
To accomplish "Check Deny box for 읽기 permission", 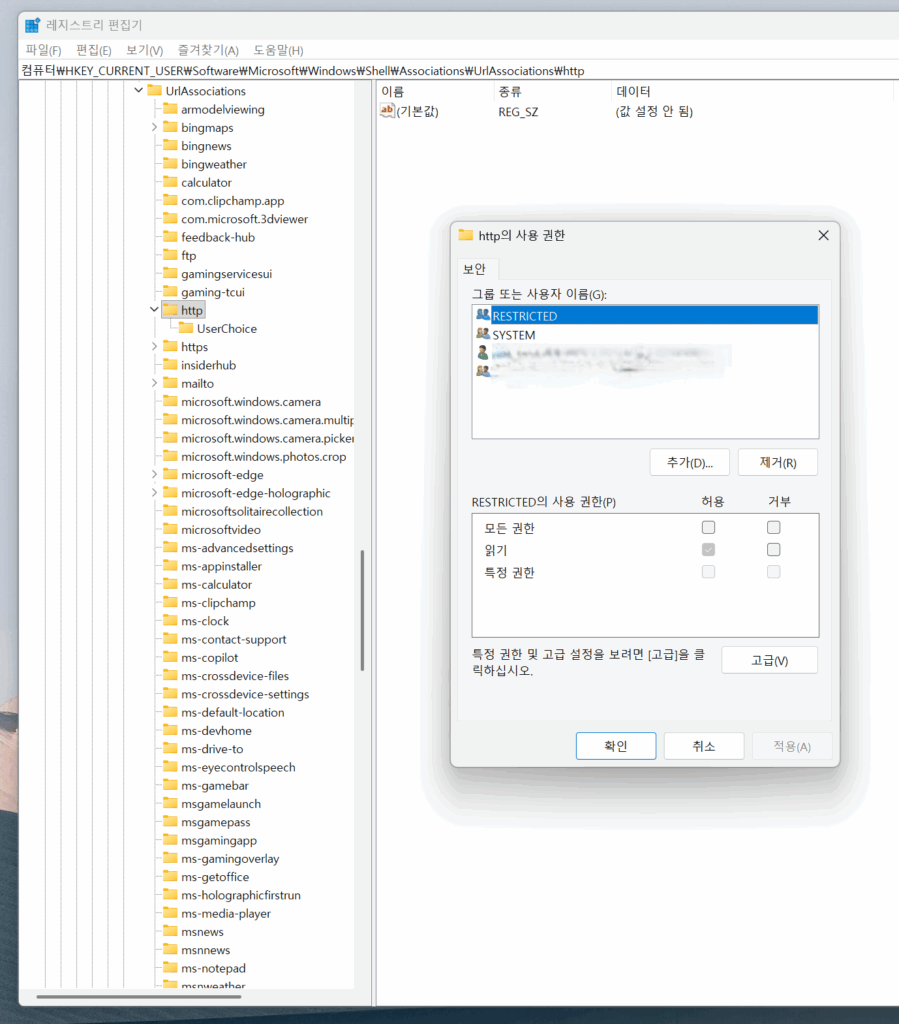I will coord(773,549).
